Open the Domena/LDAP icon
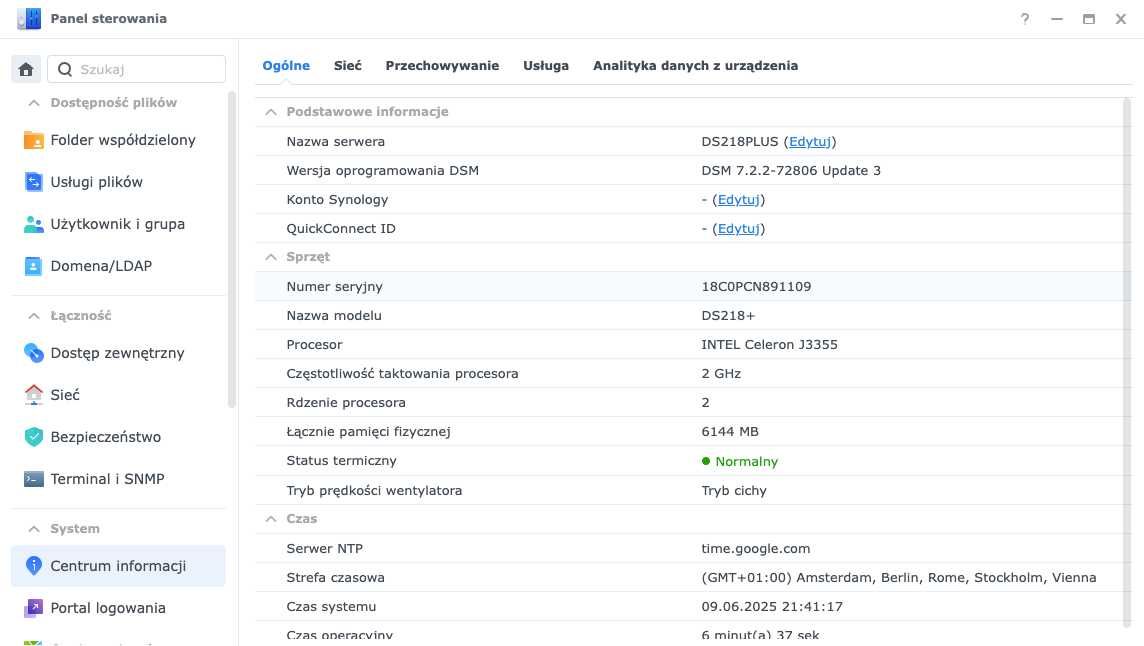1144x646 pixels. point(34,266)
